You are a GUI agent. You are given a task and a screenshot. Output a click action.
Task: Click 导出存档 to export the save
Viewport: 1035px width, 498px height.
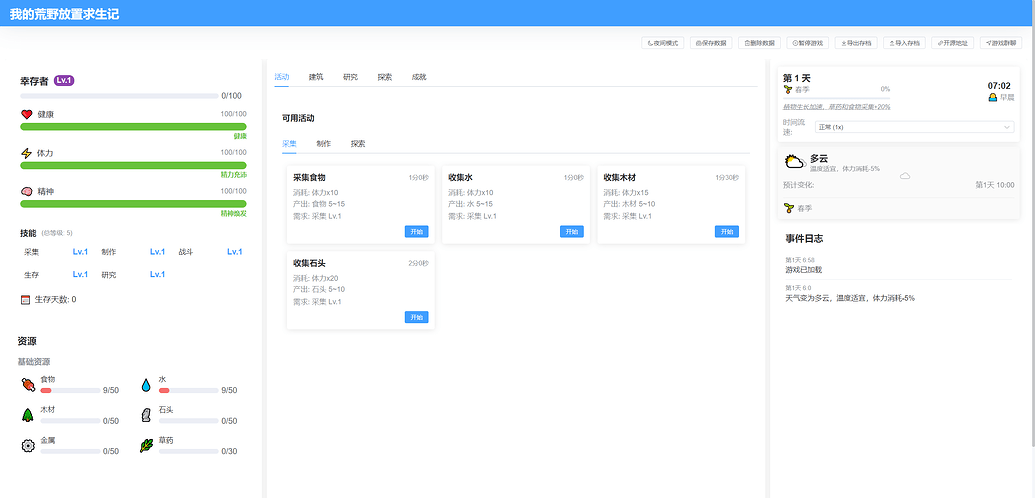tap(856, 43)
